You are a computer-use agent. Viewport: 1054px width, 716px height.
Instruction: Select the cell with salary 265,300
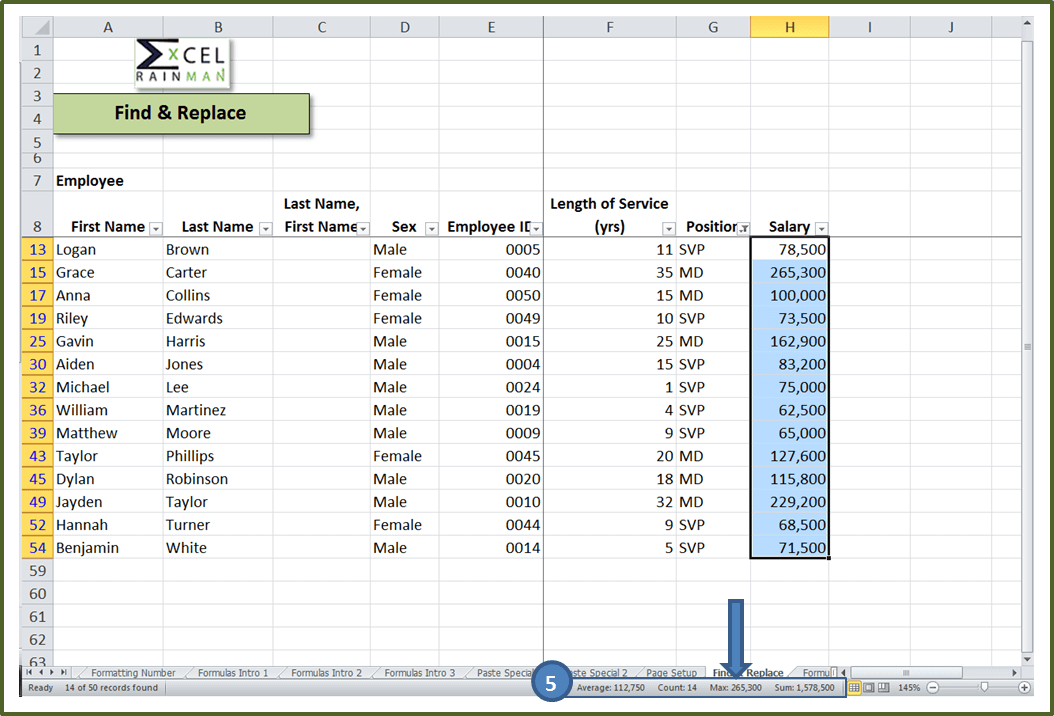point(790,272)
